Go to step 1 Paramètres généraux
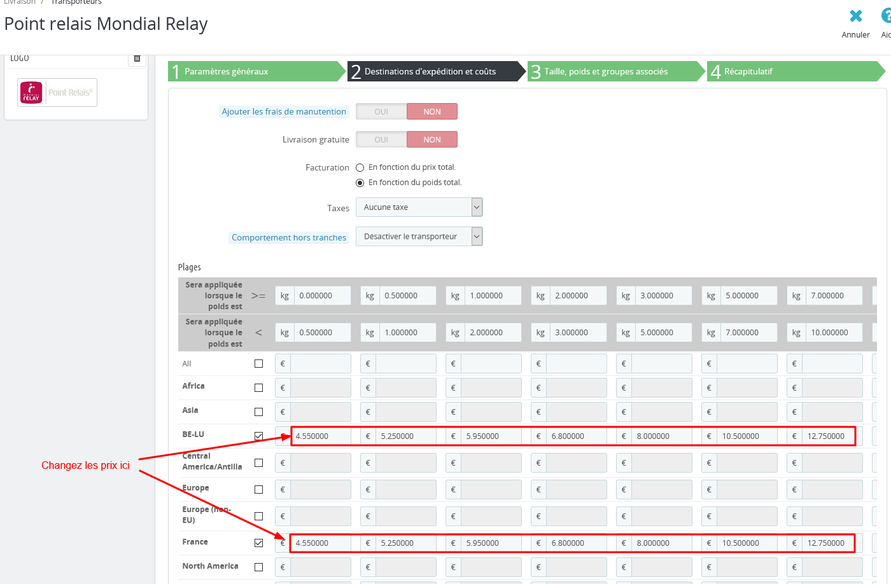 point(257,72)
